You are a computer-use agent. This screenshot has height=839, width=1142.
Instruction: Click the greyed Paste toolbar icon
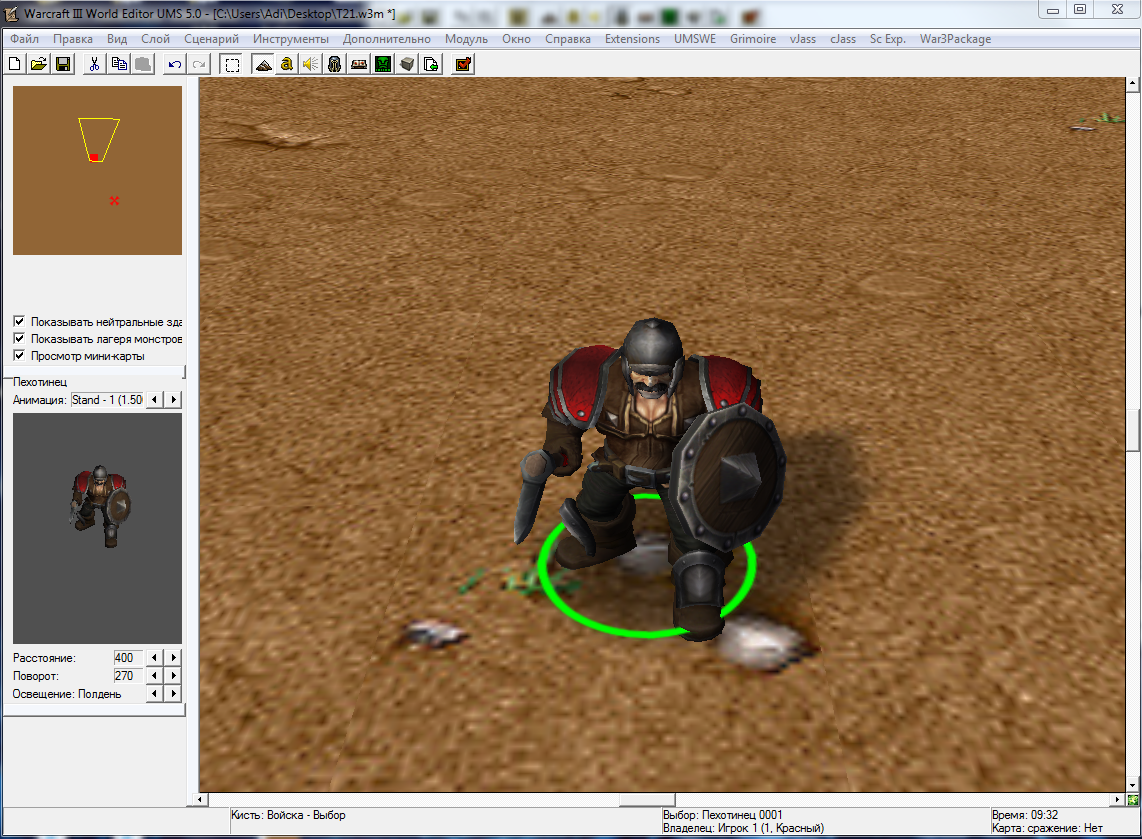(x=143, y=64)
